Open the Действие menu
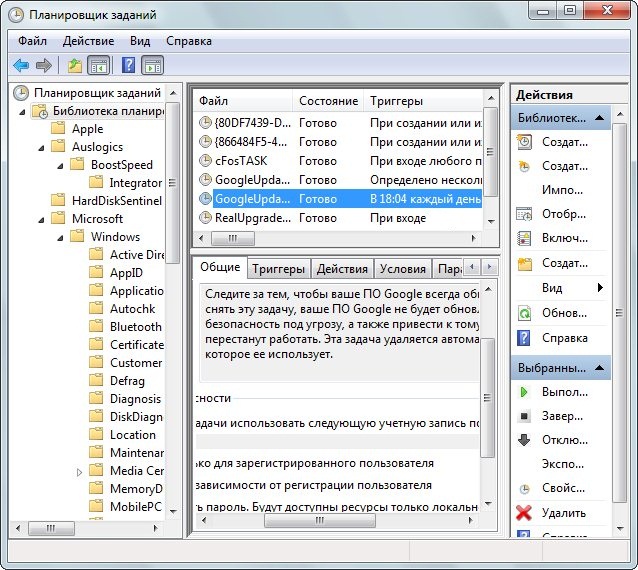 [x=88, y=41]
